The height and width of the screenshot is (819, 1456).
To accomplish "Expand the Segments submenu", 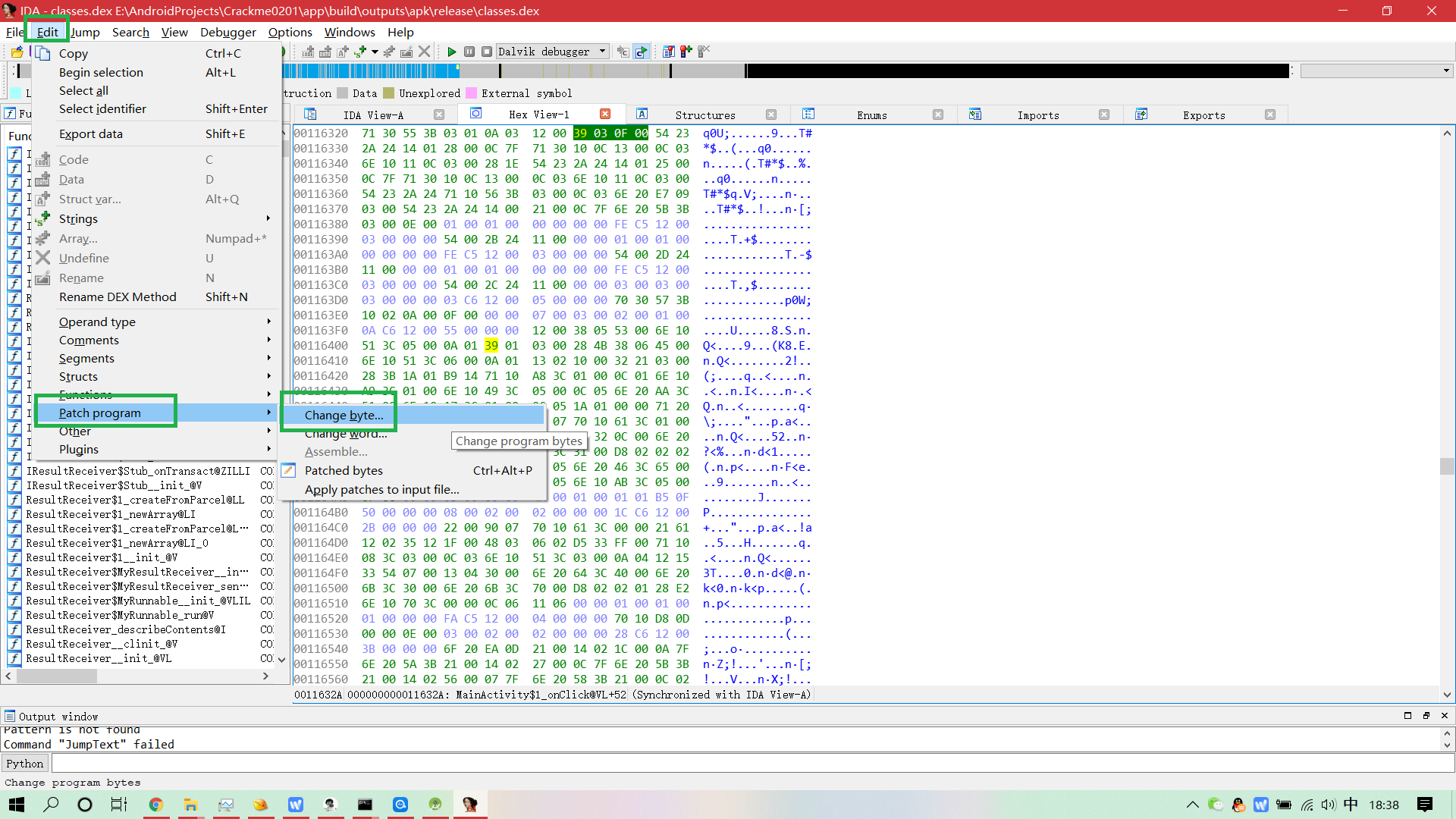I will point(155,358).
